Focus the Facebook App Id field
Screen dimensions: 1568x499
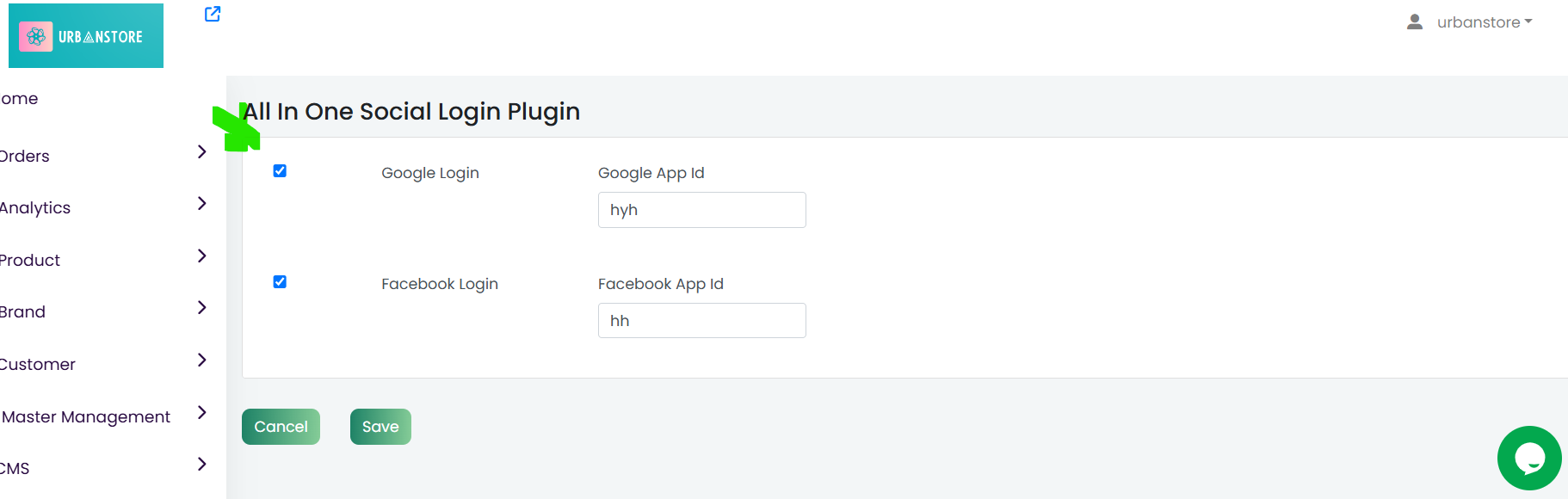tap(702, 321)
